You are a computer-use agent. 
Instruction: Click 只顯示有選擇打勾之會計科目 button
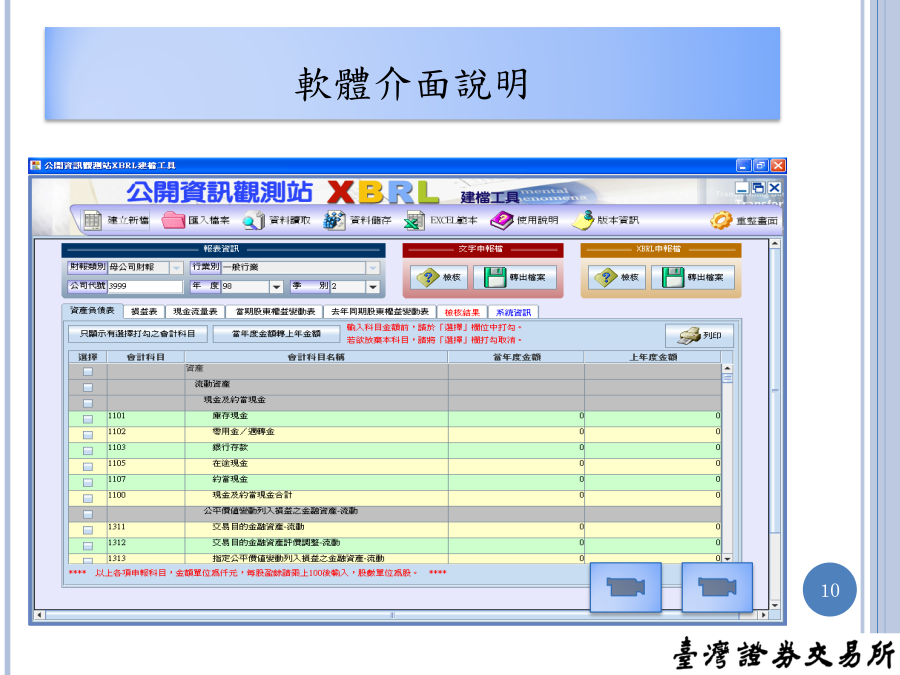point(137,334)
